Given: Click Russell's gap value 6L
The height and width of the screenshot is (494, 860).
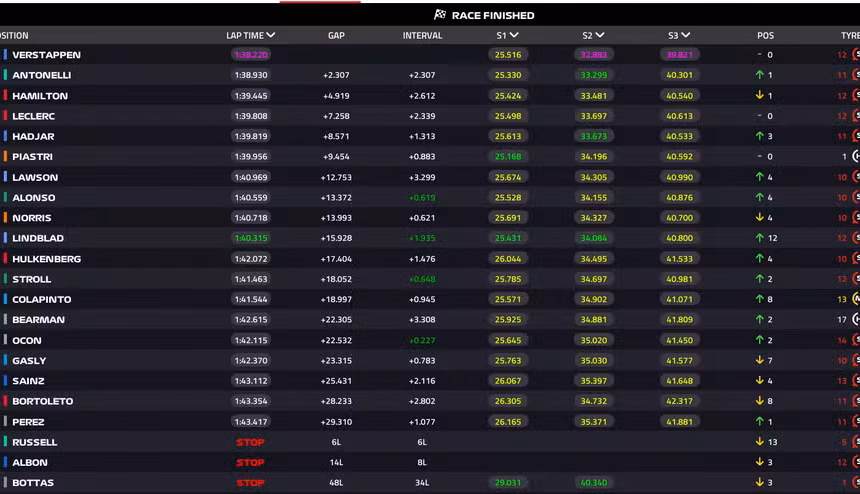Looking at the screenshot, I should pyautogui.click(x=336, y=442).
